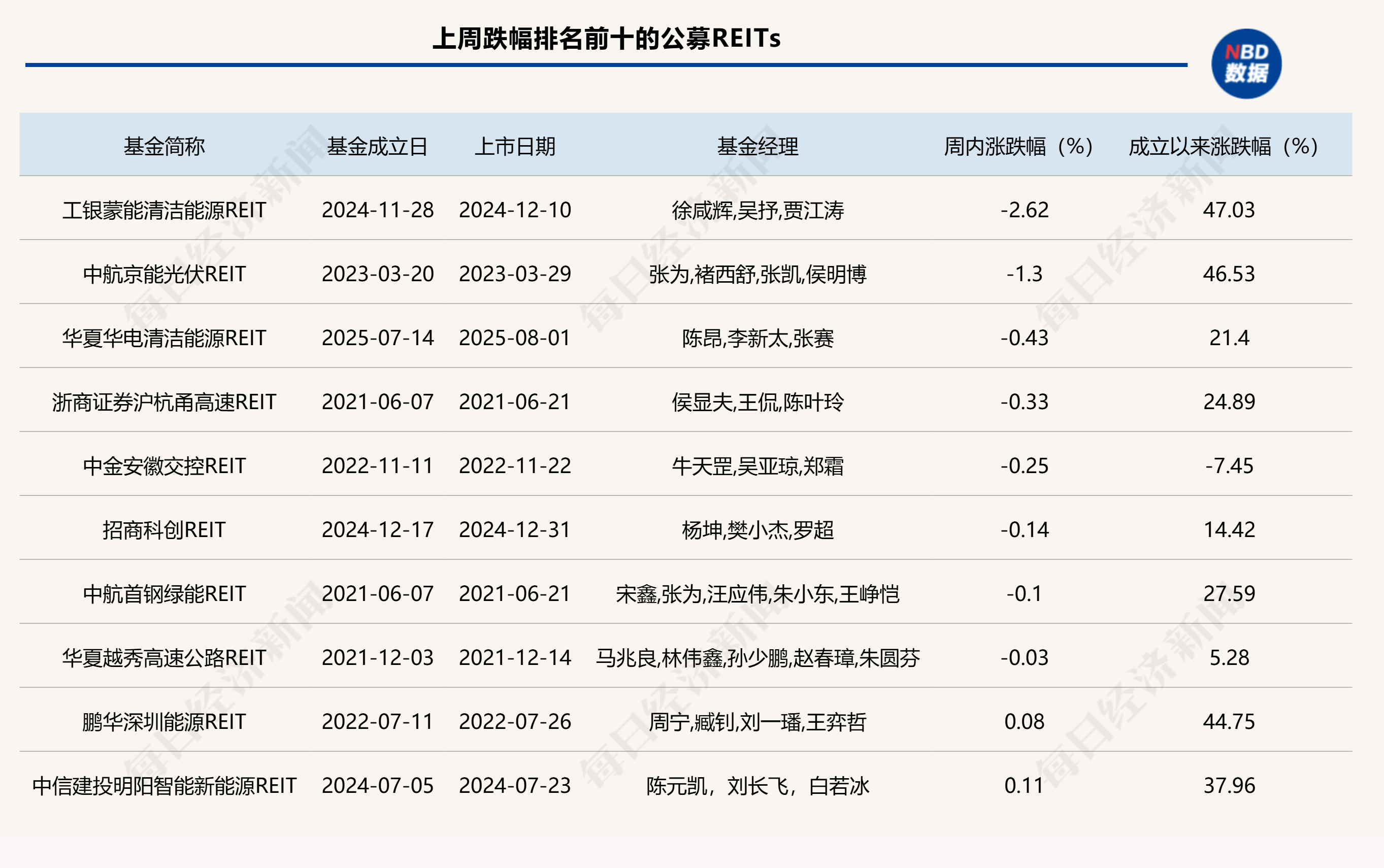The height and width of the screenshot is (868, 1384).
Task: Select fund name 招商科创REIT
Action: 164,530
